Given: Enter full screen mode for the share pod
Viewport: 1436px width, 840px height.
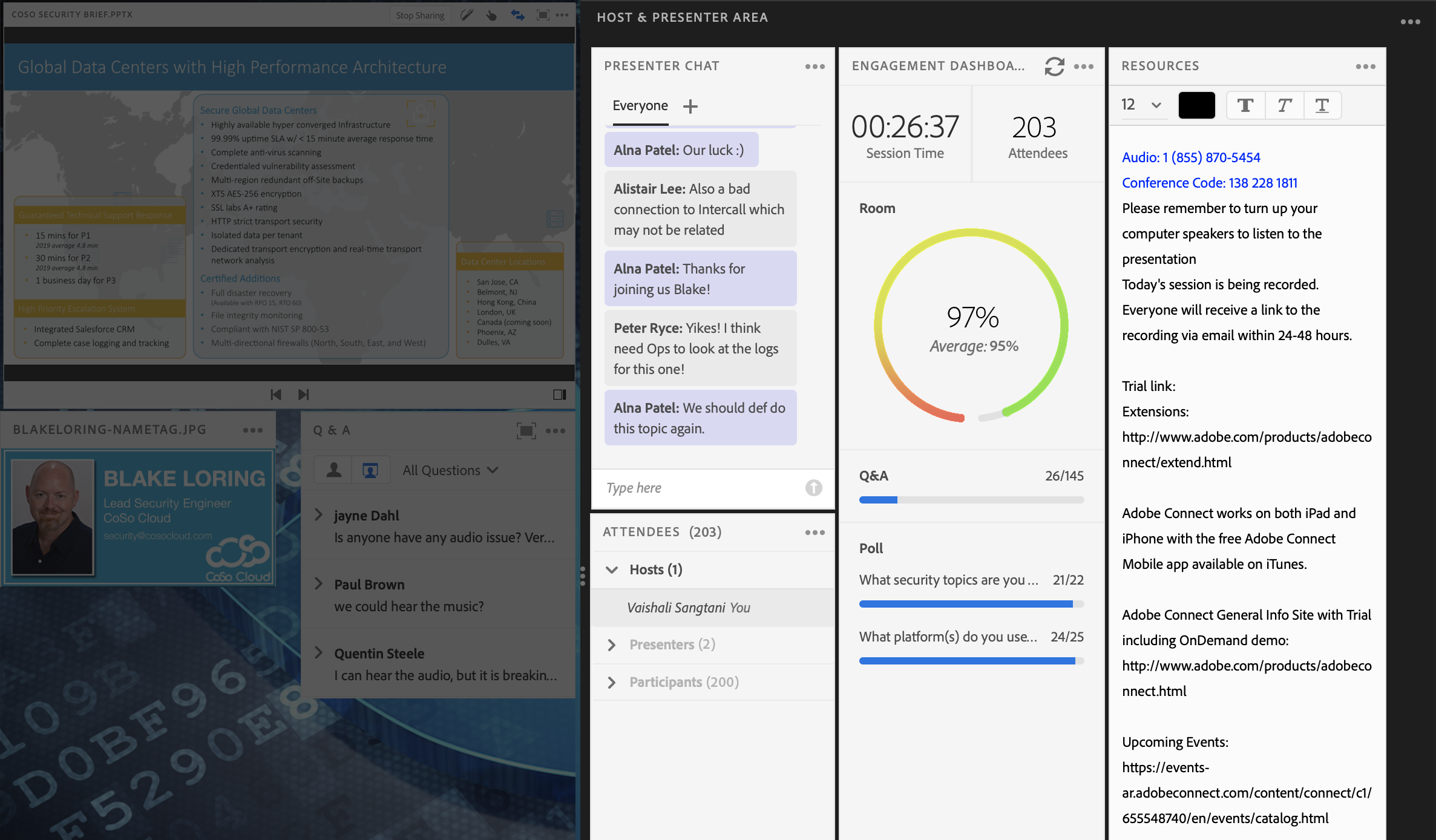Looking at the screenshot, I should tap(542, 15).
